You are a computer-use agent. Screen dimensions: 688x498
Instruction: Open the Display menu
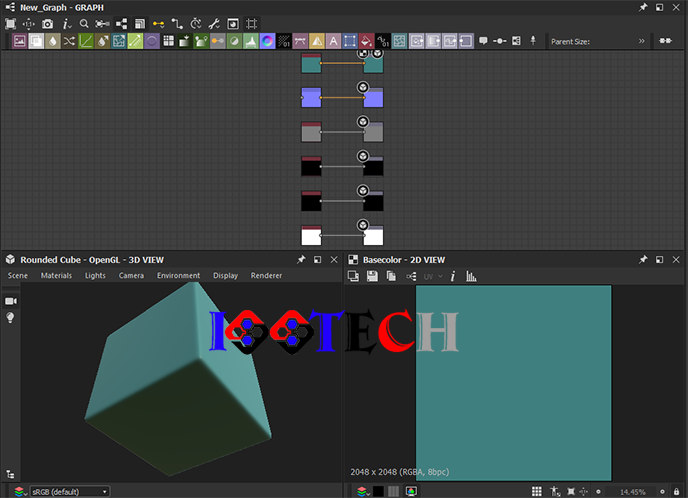click(x=226, y=276)
